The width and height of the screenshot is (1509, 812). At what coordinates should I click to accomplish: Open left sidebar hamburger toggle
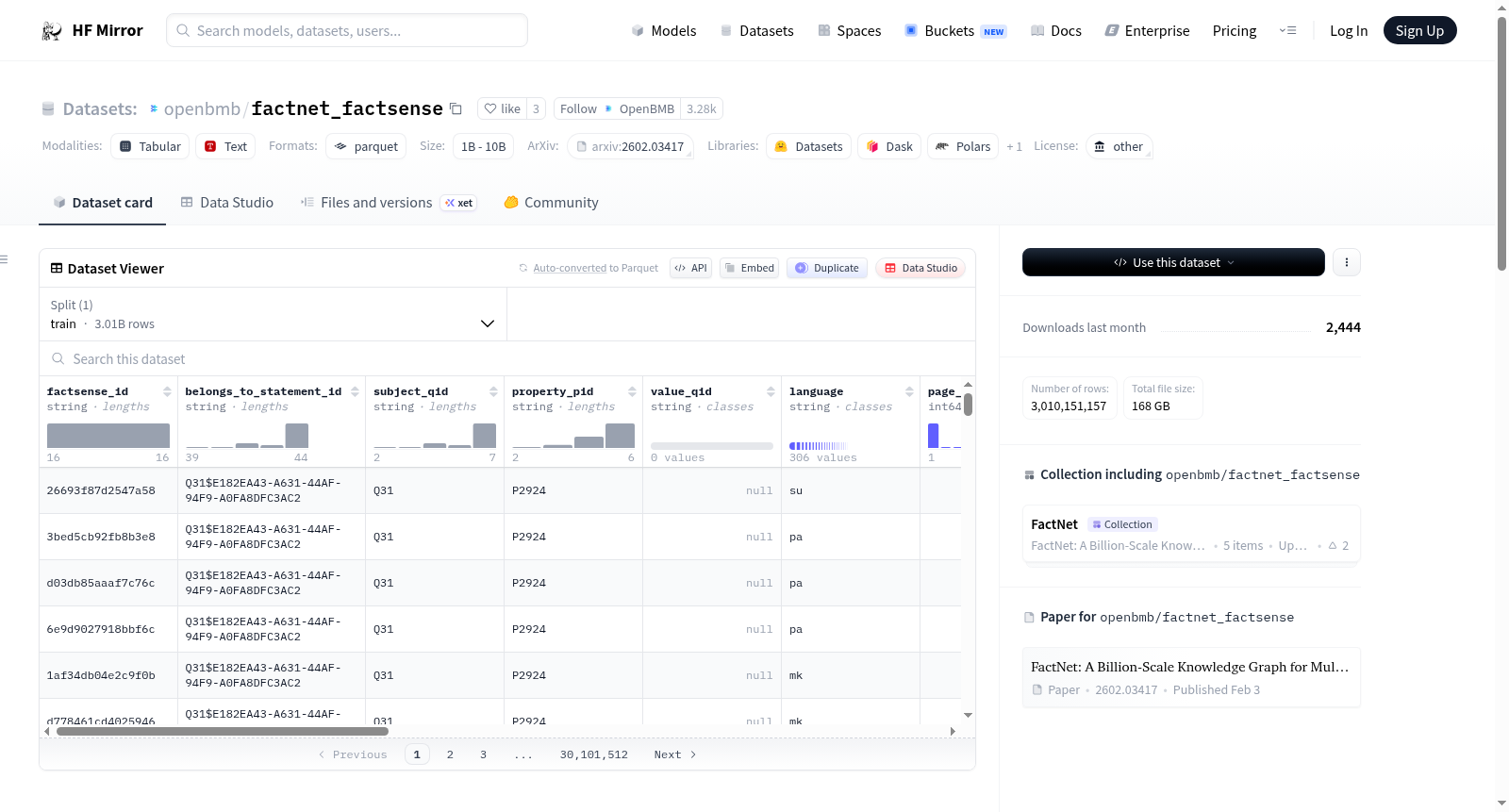pos(4,259)
